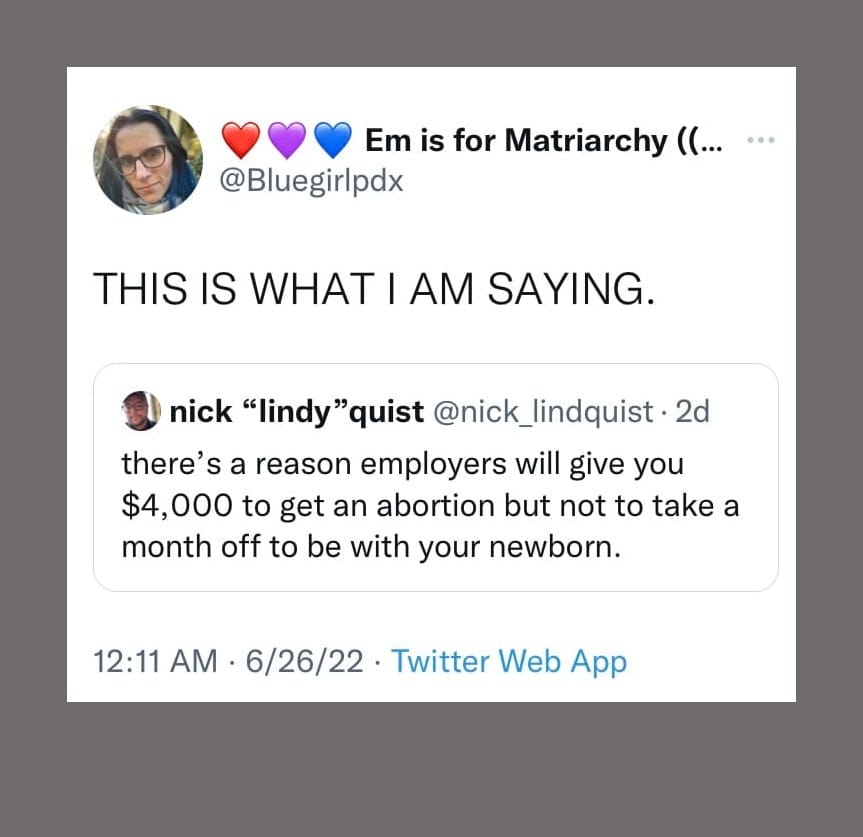Image resolution: width=863 pixels, height=837 pixels.
Task: Open the tweet options via the ellipsis icon
Action: [761, 140]
